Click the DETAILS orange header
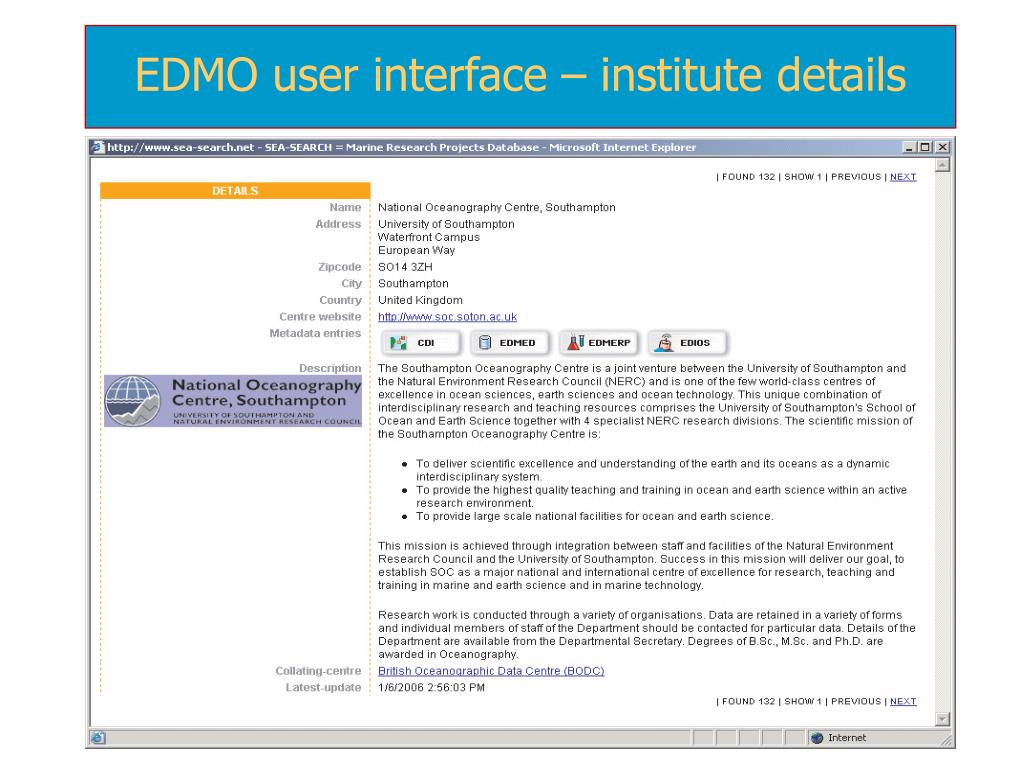 (235, 191)
